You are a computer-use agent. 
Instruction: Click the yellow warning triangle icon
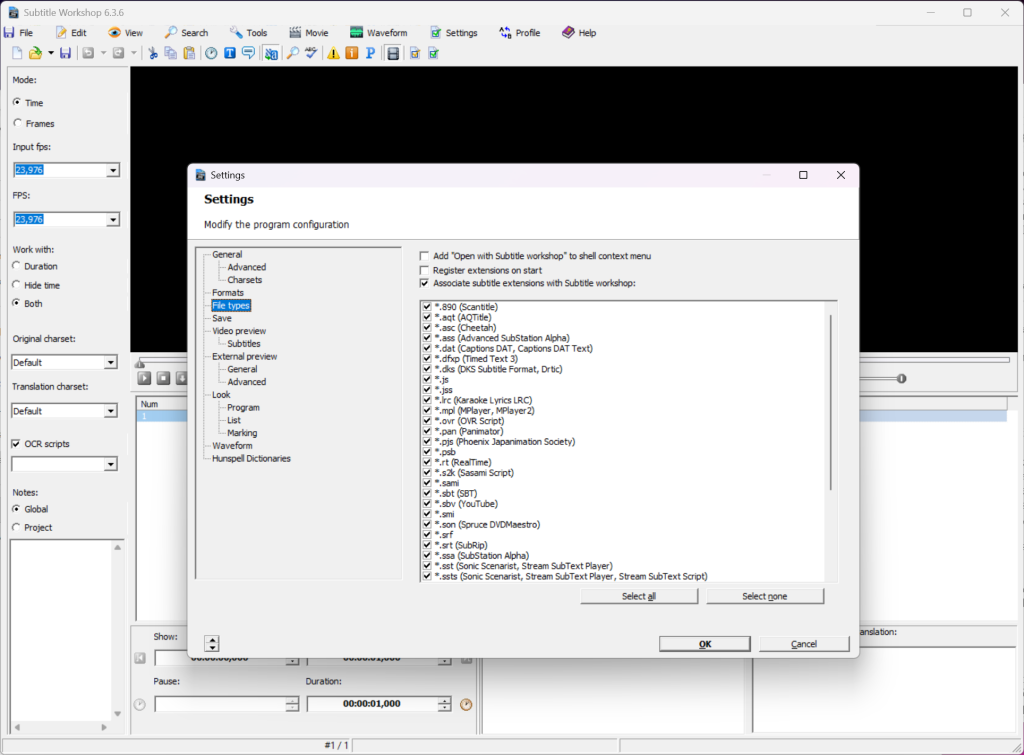(x=333, y=54)
